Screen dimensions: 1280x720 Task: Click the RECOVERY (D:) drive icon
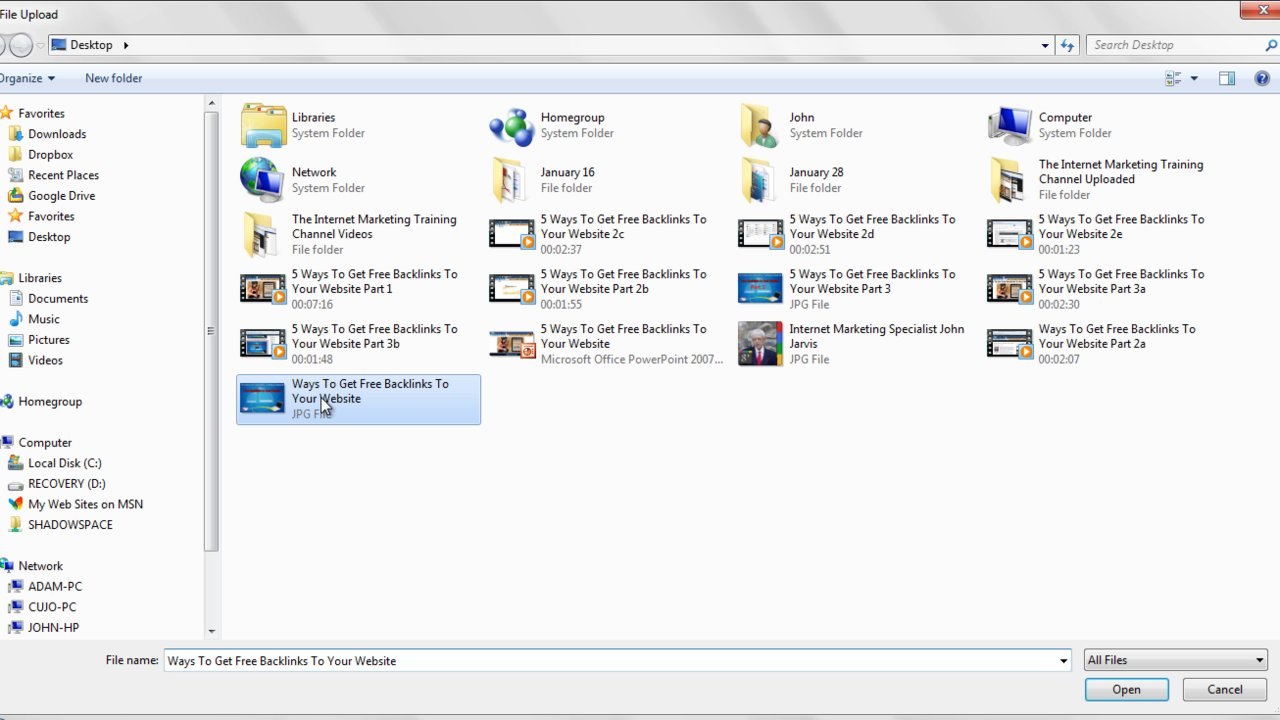pos(15,484)
